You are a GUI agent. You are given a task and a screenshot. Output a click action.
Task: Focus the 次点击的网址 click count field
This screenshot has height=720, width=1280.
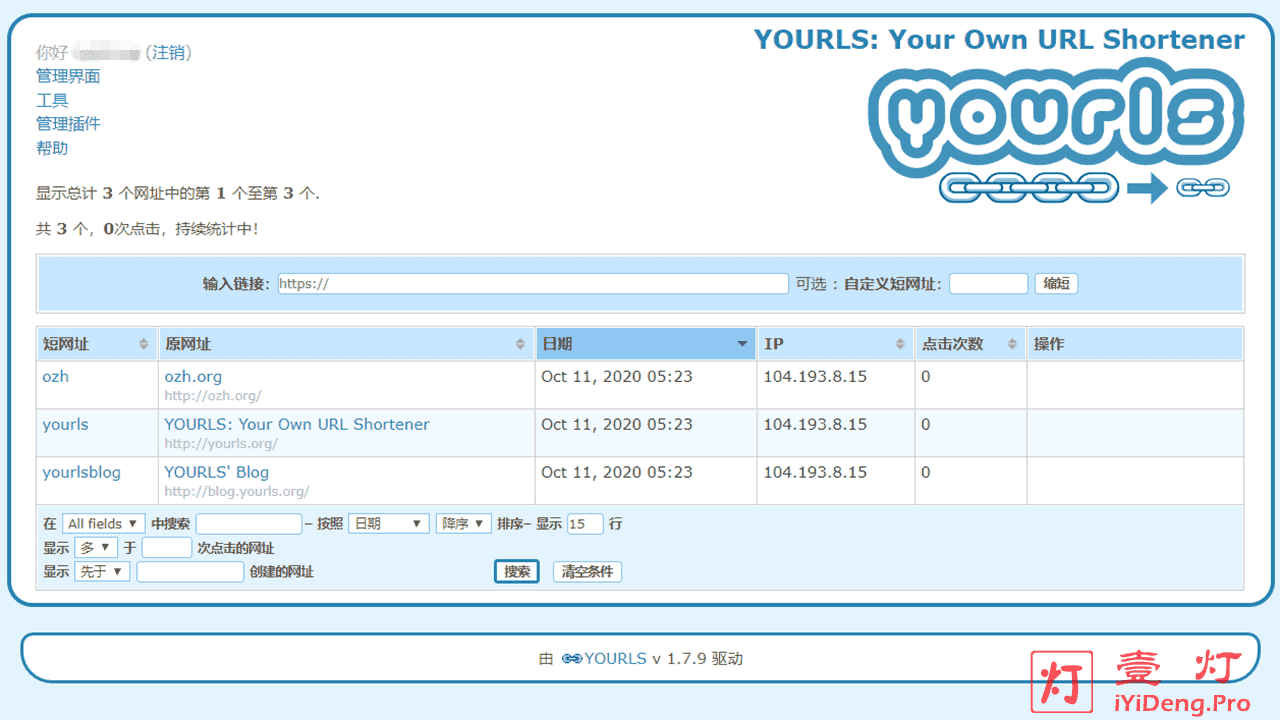click(167, 548)
